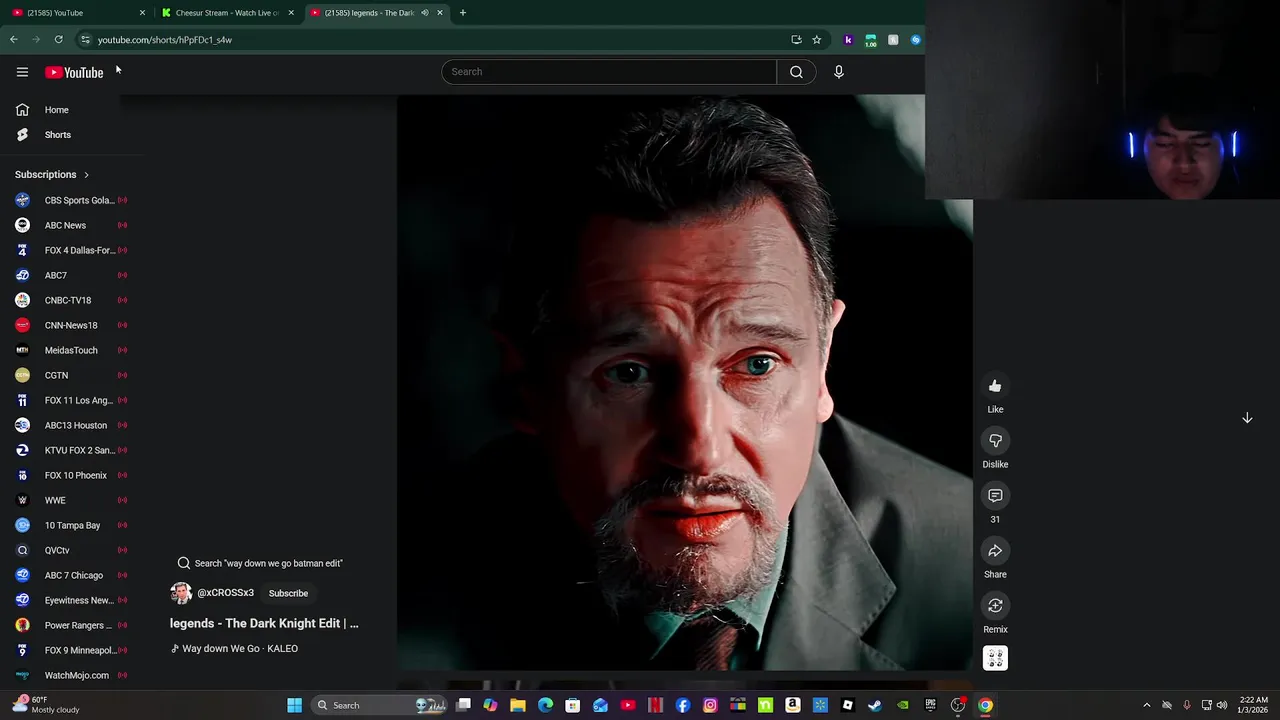Screen dimensions: 1280x720
Task: Open the comments showing 31
Action: pos(995,496)
